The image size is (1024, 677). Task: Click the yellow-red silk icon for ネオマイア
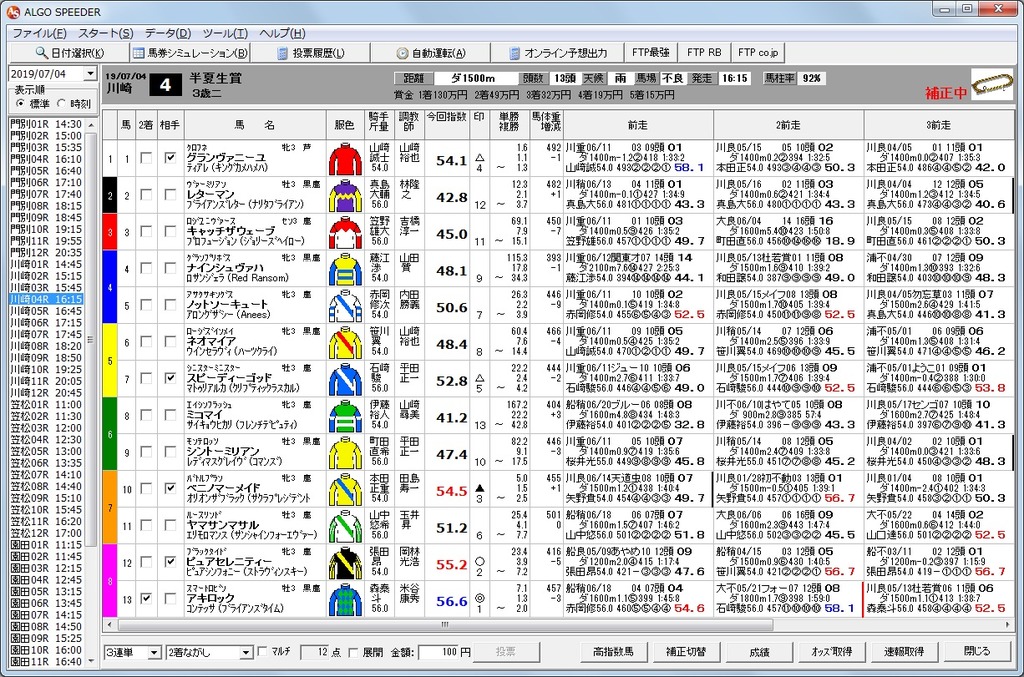point(345,342)
